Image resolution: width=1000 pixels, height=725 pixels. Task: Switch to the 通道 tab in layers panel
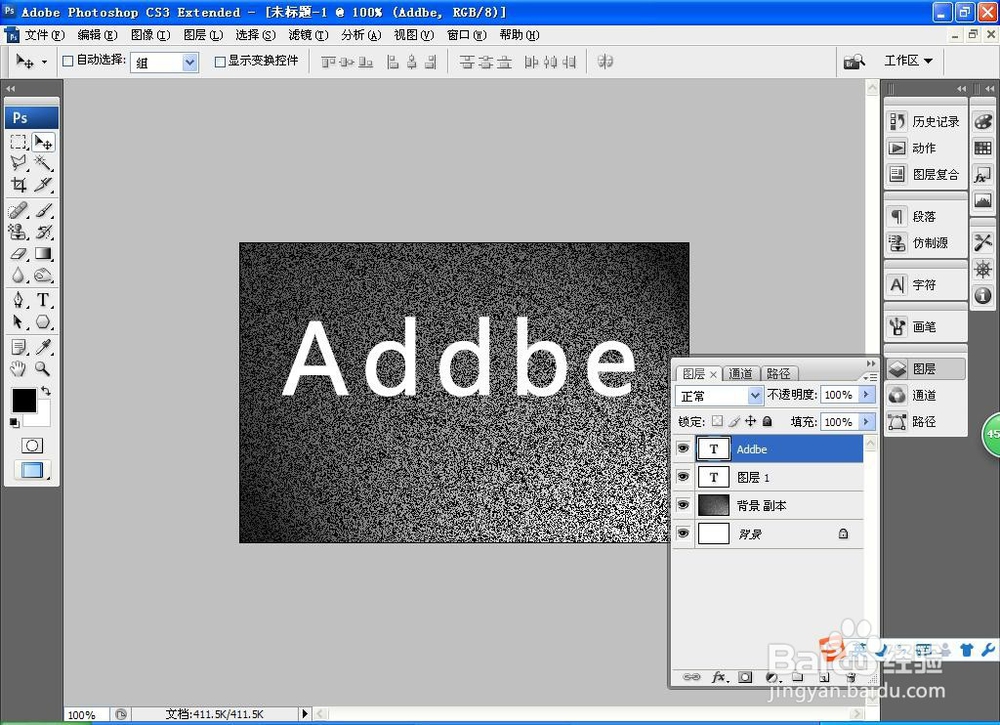pos(740,374)
